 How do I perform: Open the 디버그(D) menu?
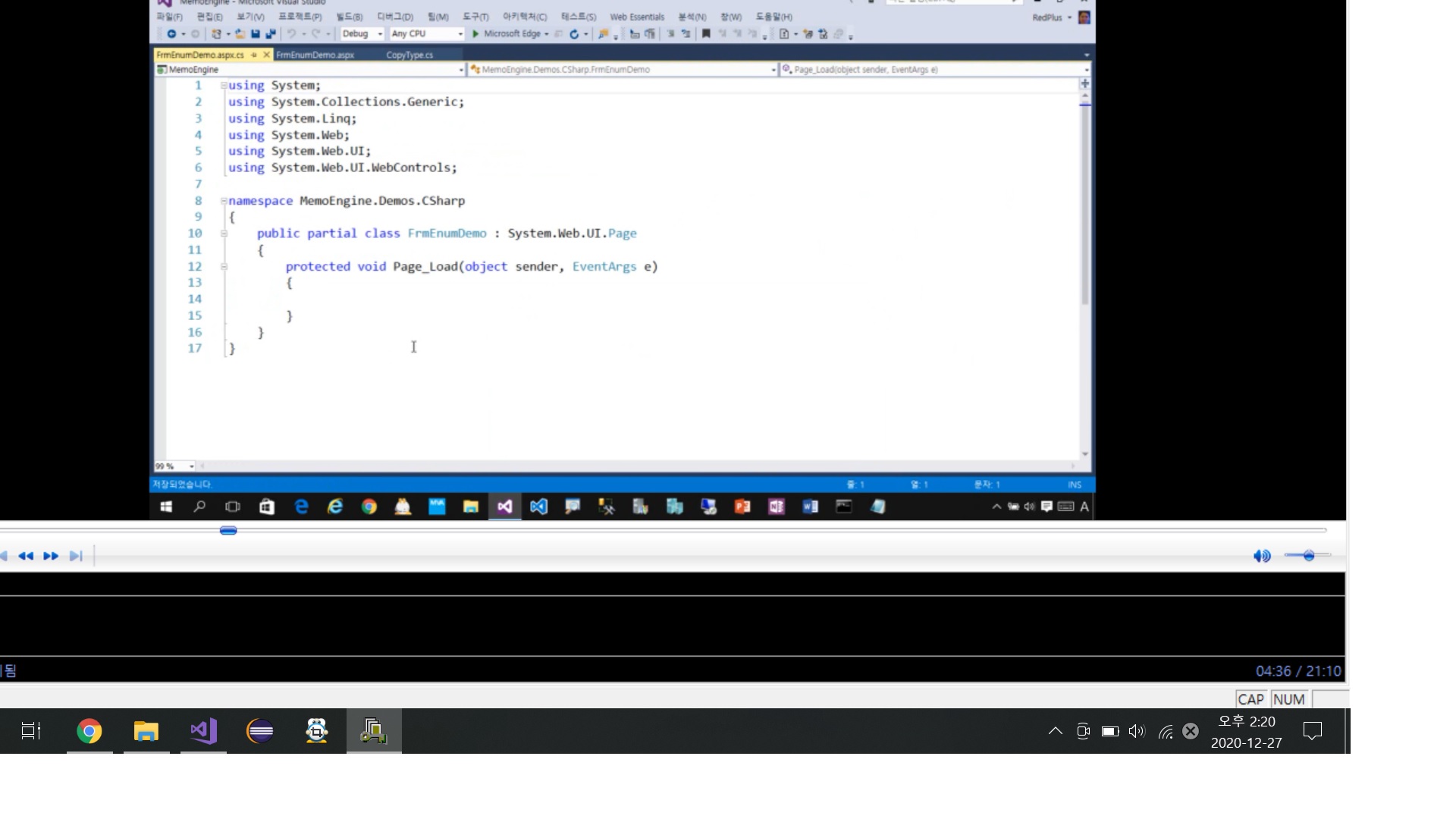tap(395, 17)
